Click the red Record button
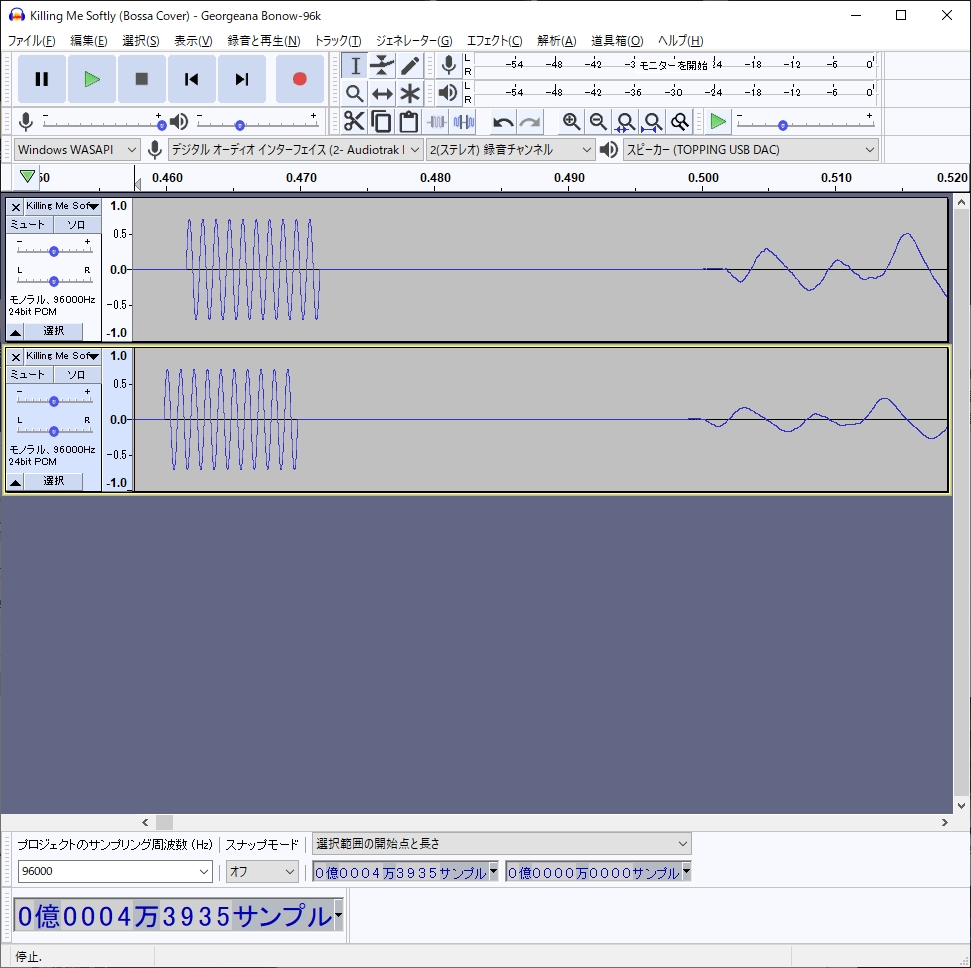The width and height of the screenshot is (971, 968). (300, 79)
